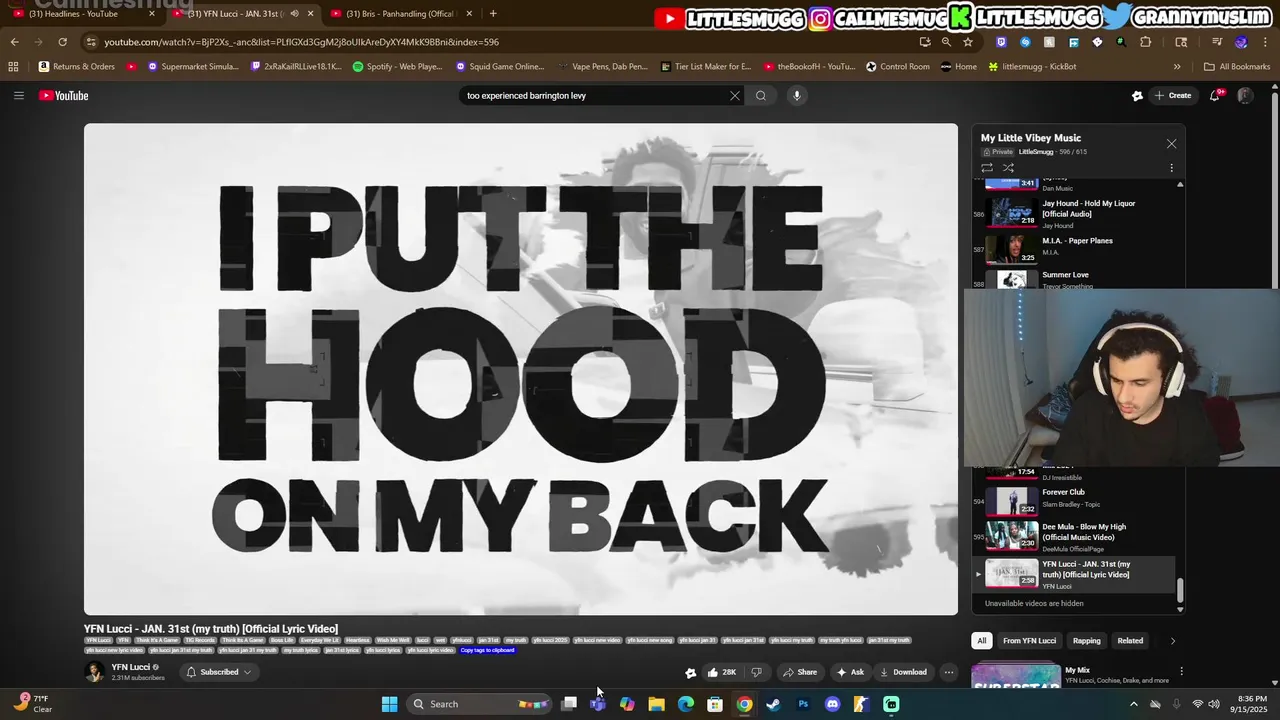Open a new Chrome tab
Viewport: 1280px width, 720px height.
point(493,14)
